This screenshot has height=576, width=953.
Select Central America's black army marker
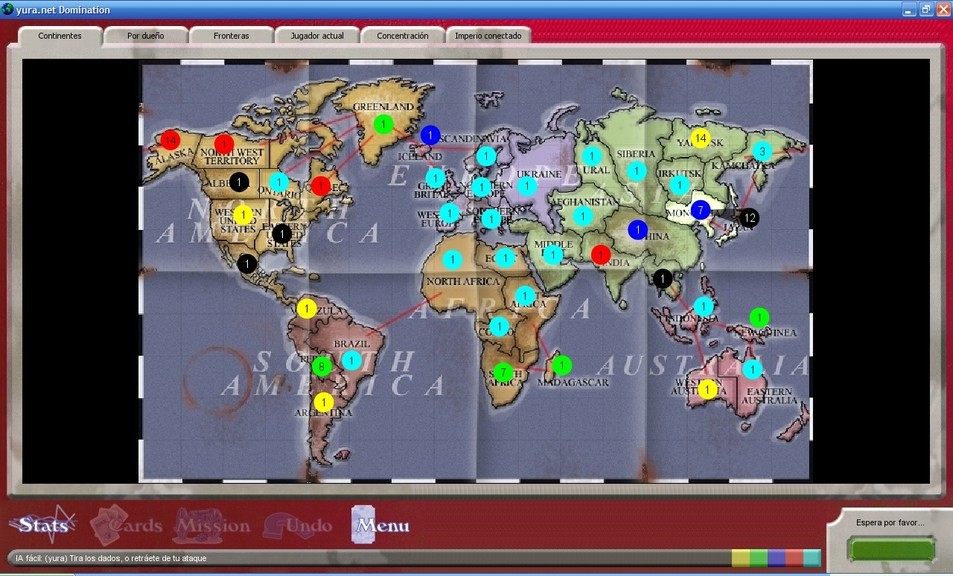point(247,263)
